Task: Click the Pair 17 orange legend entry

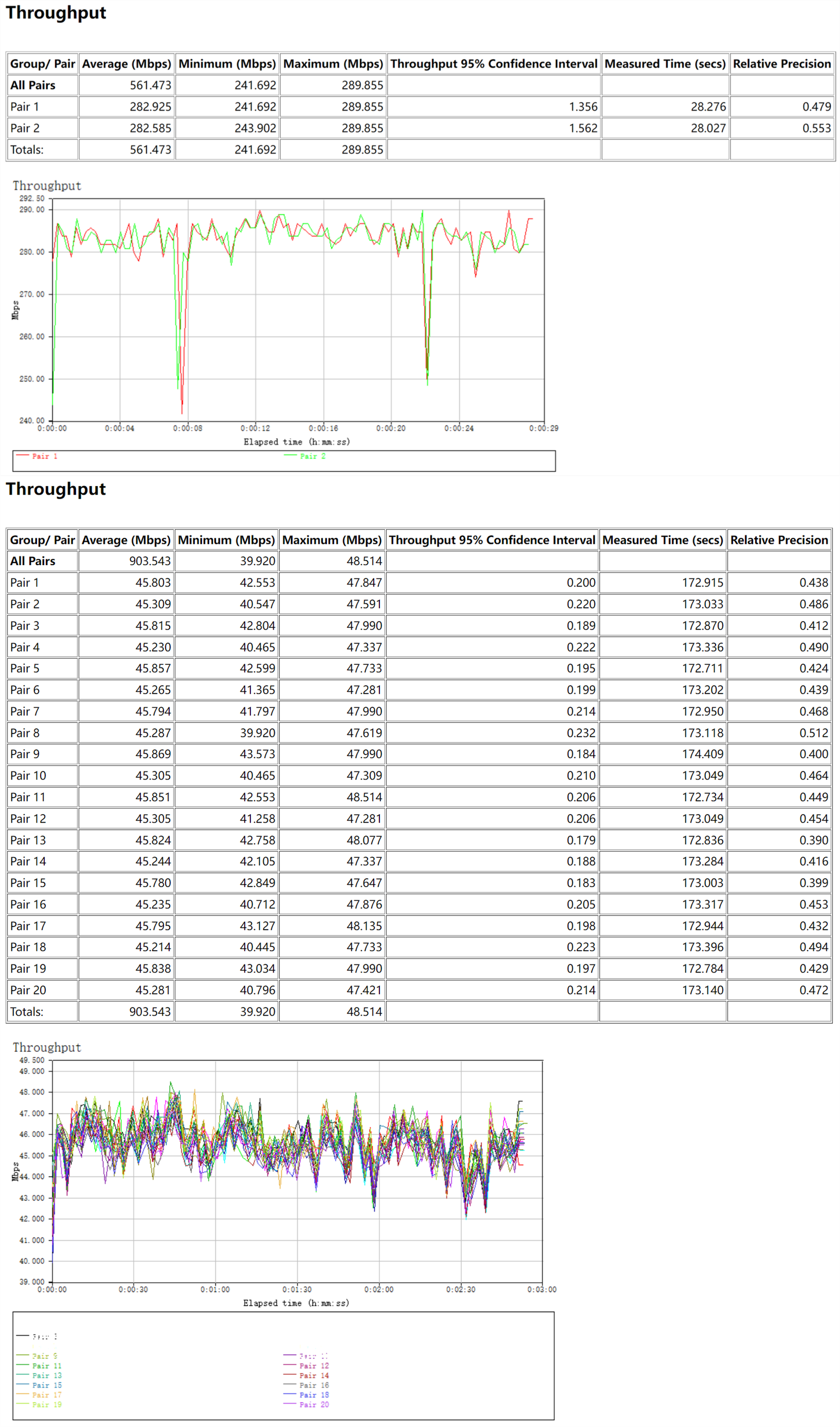Action: coord(39,1394)
